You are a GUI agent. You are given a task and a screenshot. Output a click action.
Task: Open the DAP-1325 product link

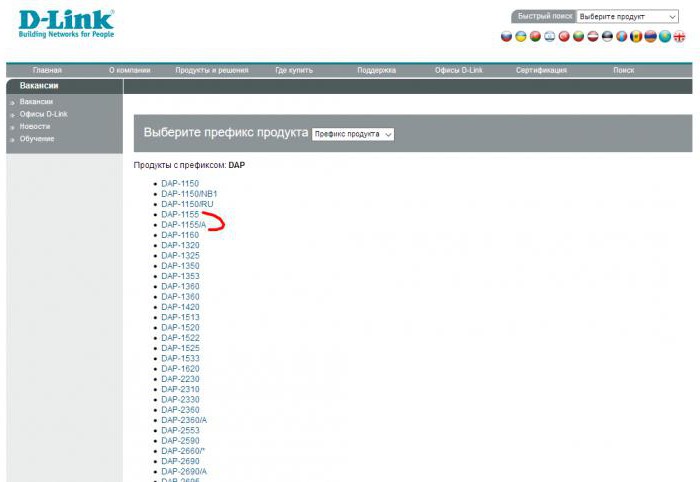click(x=180, y=255)
